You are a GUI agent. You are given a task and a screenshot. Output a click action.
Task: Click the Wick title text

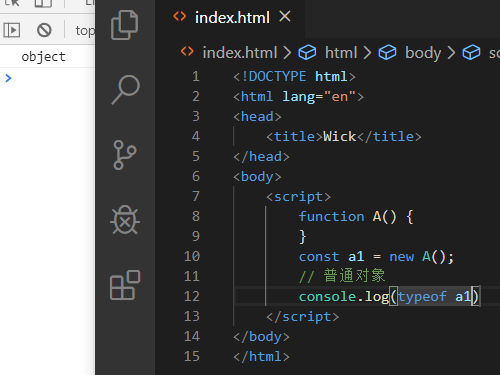340,137
